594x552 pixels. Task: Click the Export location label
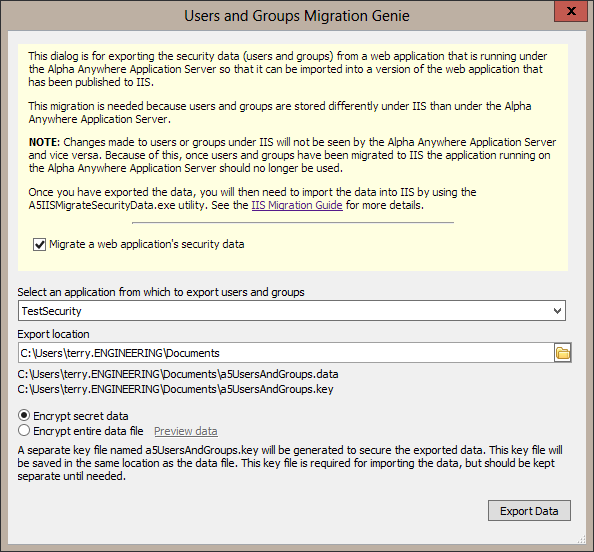click(x=53, y=334)
